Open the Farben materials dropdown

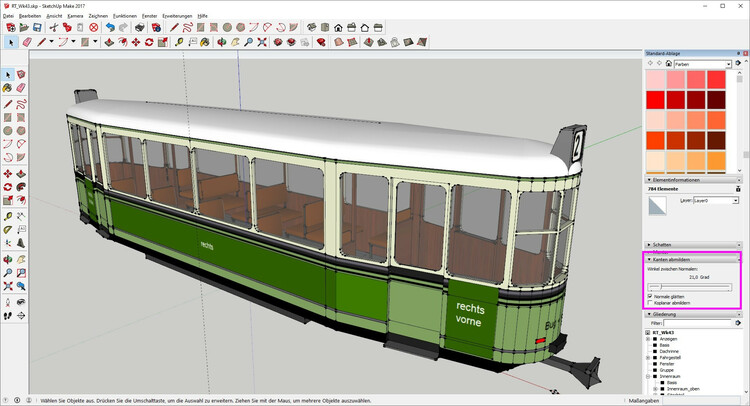(x=704, y=63)
